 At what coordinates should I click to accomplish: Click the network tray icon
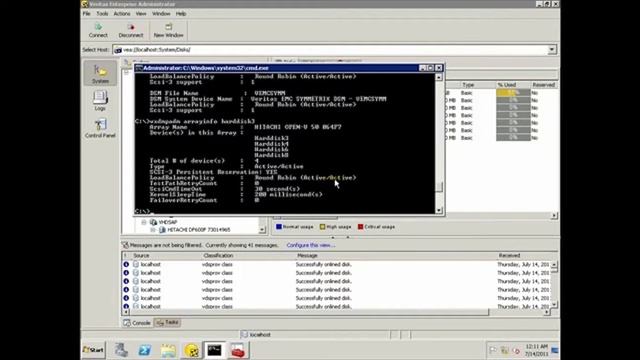504,350
